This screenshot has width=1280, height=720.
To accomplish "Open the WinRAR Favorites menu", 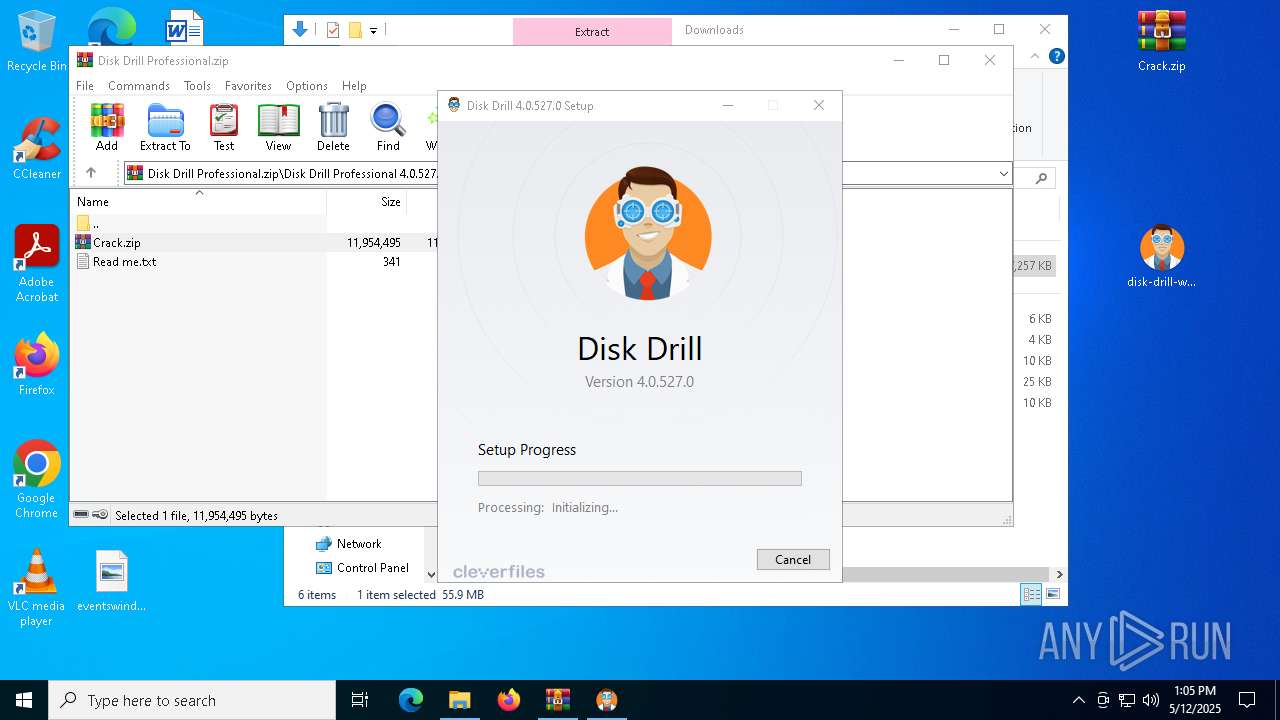I will 248,86.
